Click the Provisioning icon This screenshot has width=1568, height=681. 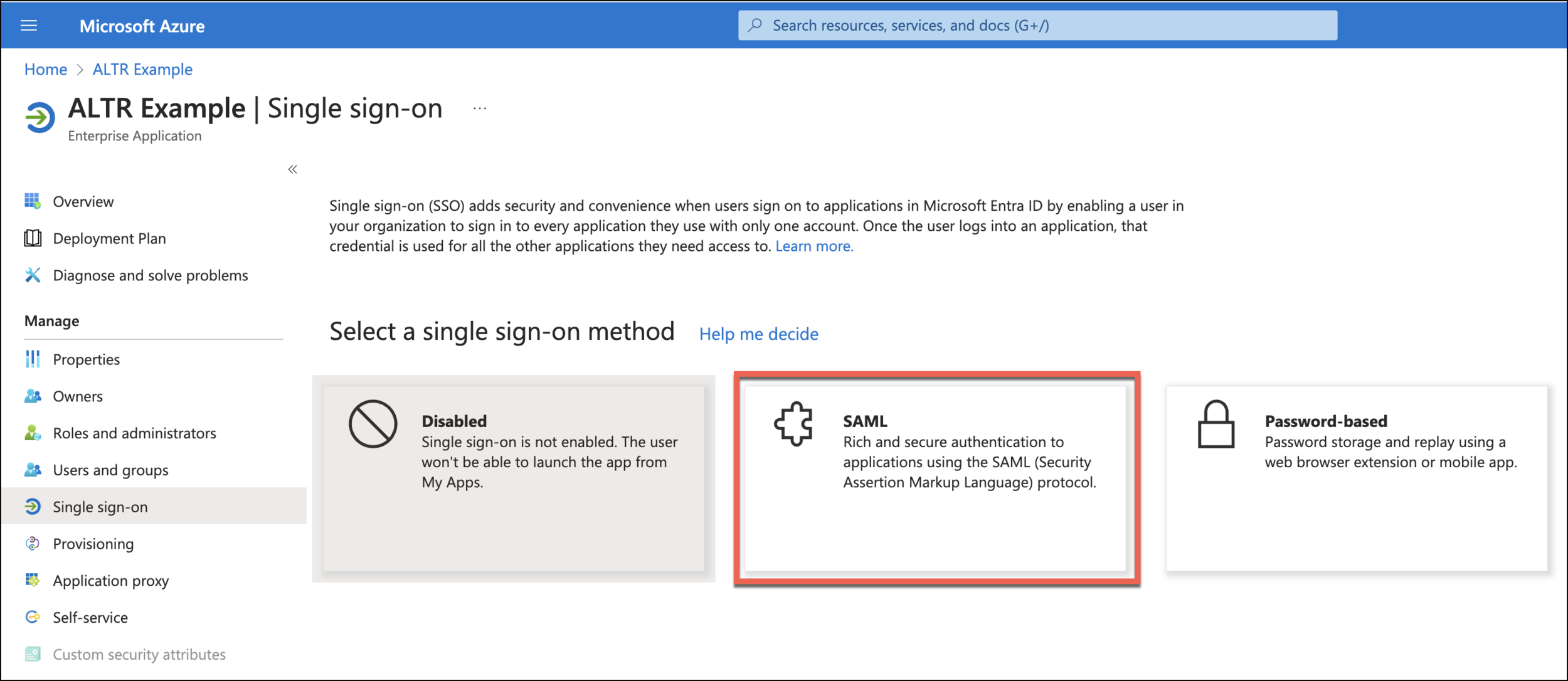pyautogui.click(x=33, y=544)
